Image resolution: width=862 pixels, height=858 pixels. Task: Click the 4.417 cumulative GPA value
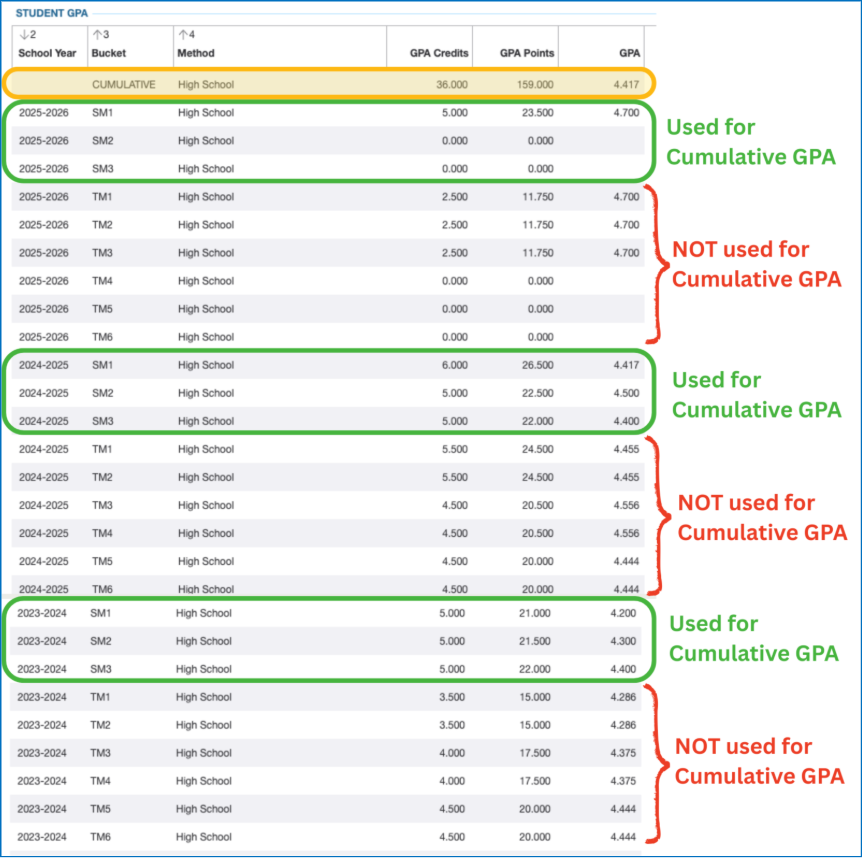tap(622, 85)
